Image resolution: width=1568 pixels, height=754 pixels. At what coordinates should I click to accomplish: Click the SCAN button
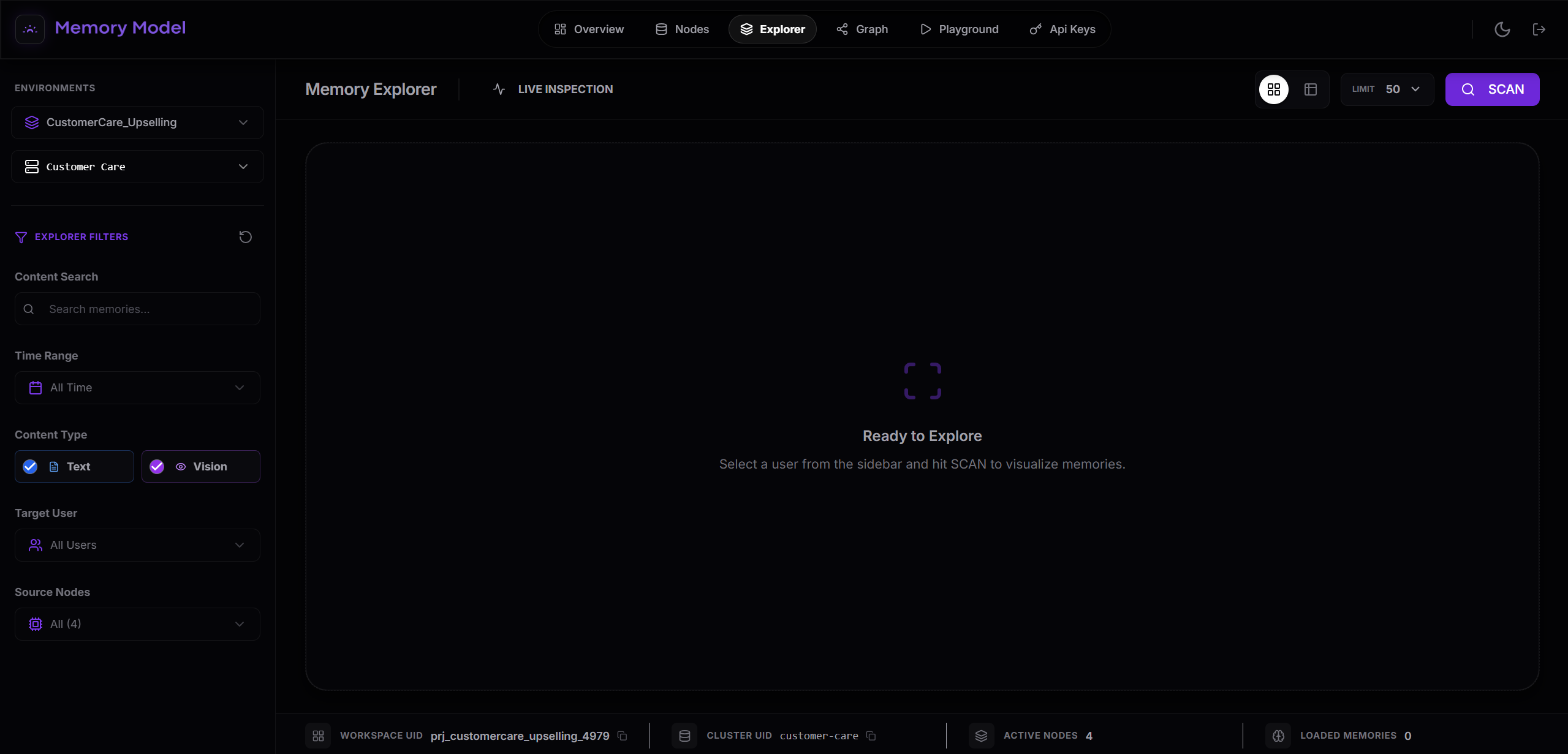[1492, 89]
